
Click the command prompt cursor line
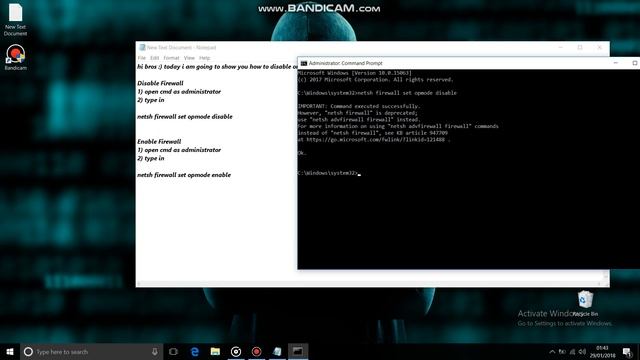[x=329, y=173]
